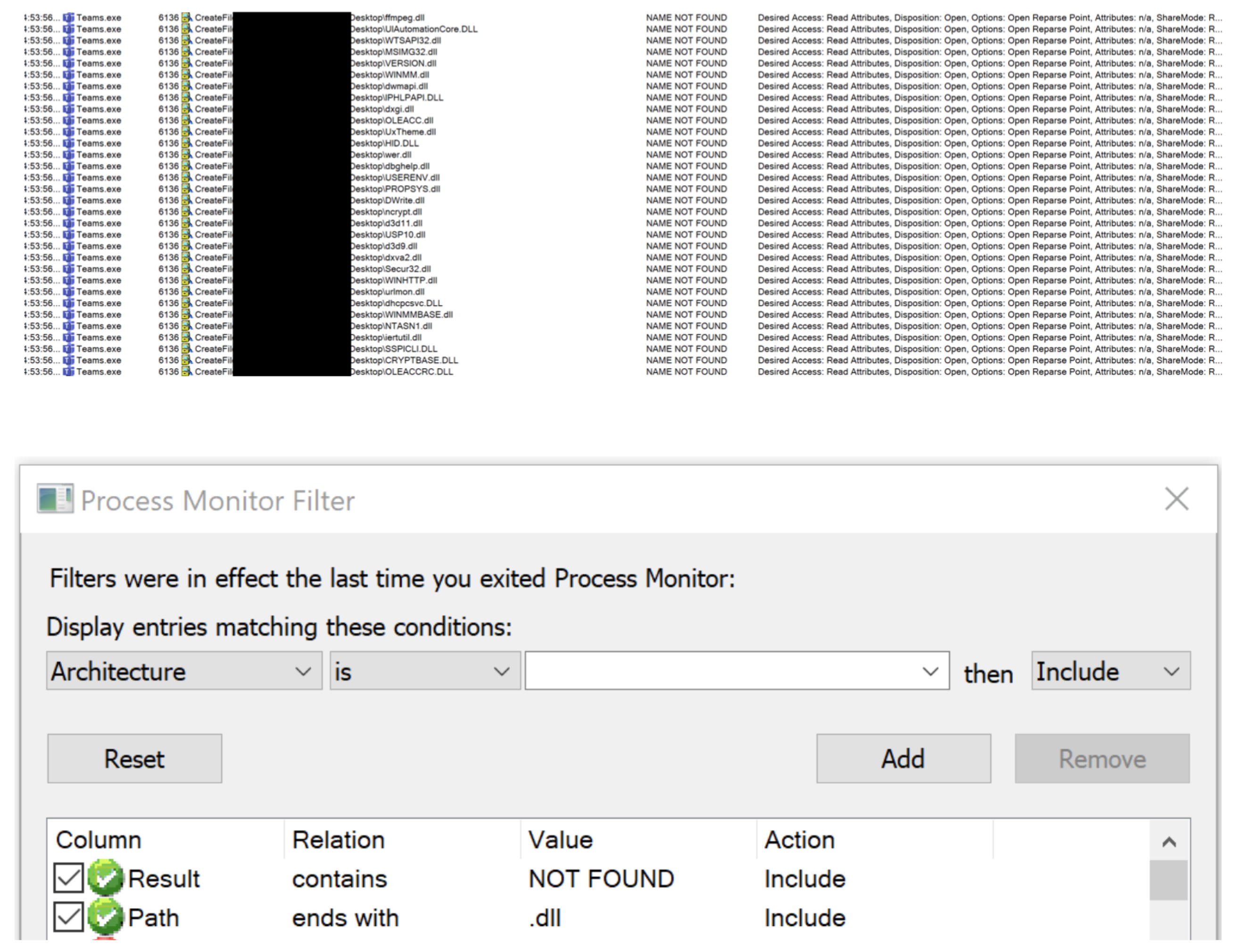This screenshot has width=1235, height=952.
Task: Click the Teams icon in the OLEACCRC.DLL row
Action: coord(68,372)
